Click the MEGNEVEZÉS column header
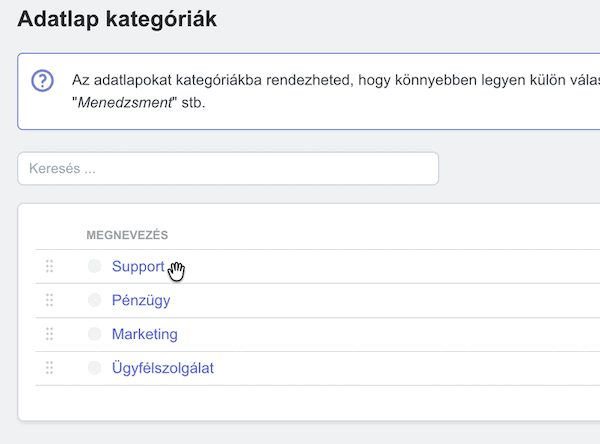 pos(127,235)
